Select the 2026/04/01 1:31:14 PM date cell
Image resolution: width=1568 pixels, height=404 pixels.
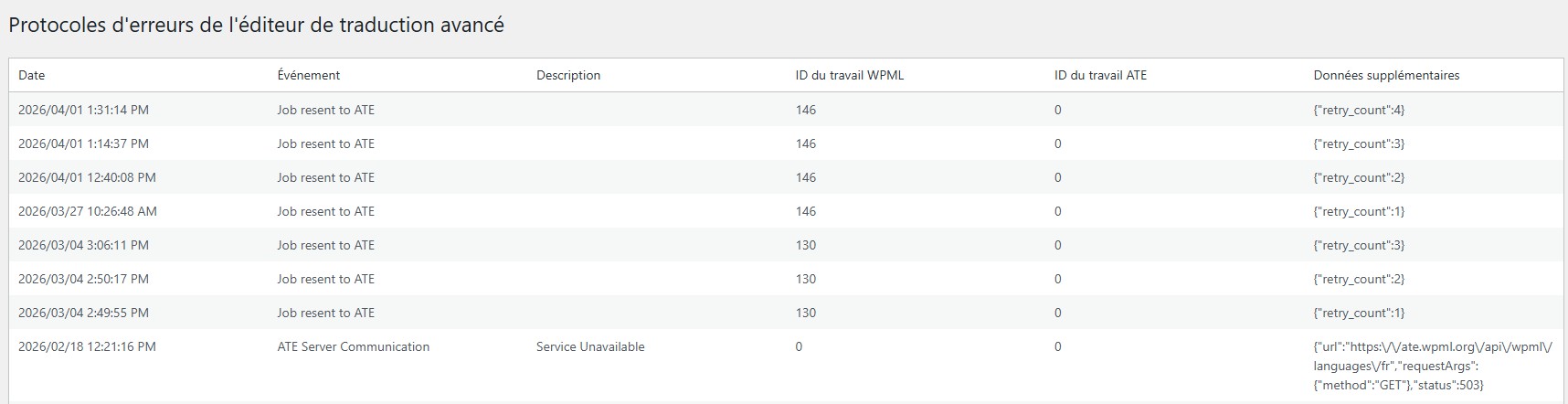[83, 110]
